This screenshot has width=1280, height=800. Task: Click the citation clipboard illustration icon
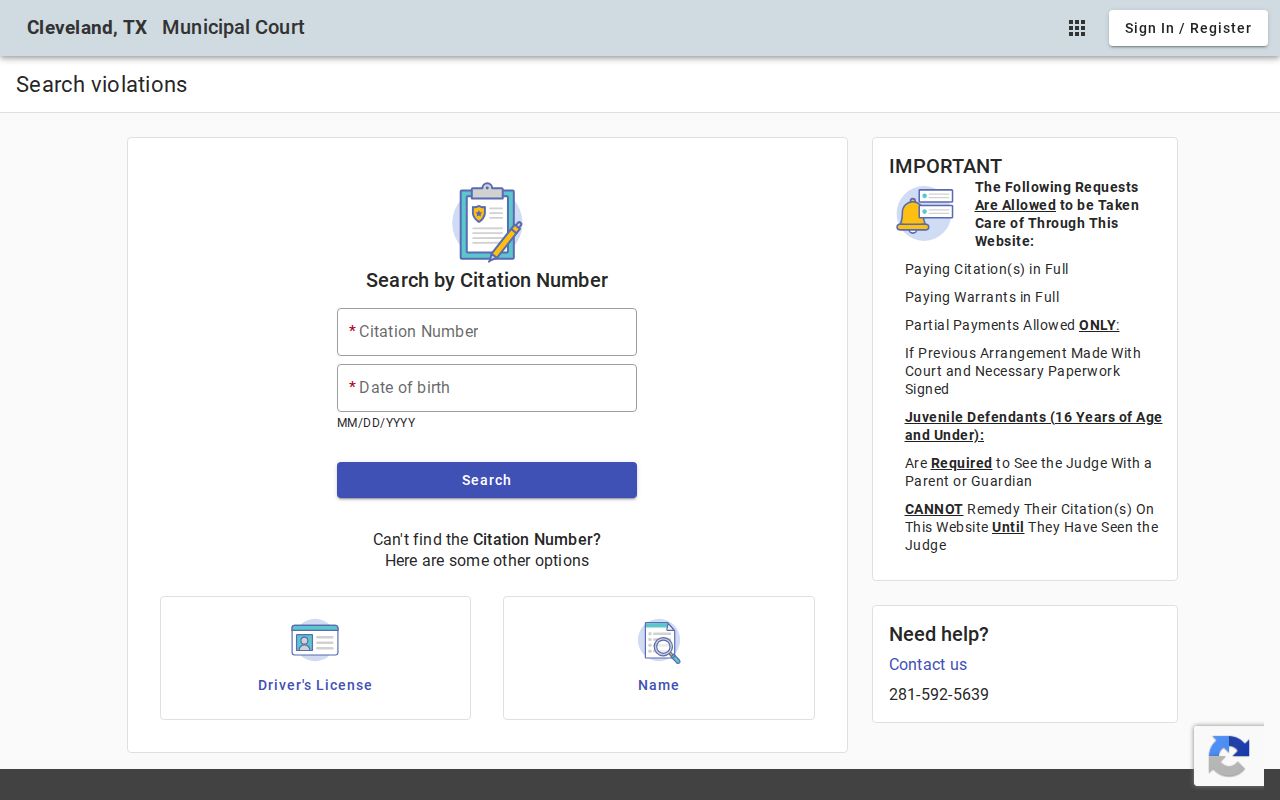(x=487, y=222)
